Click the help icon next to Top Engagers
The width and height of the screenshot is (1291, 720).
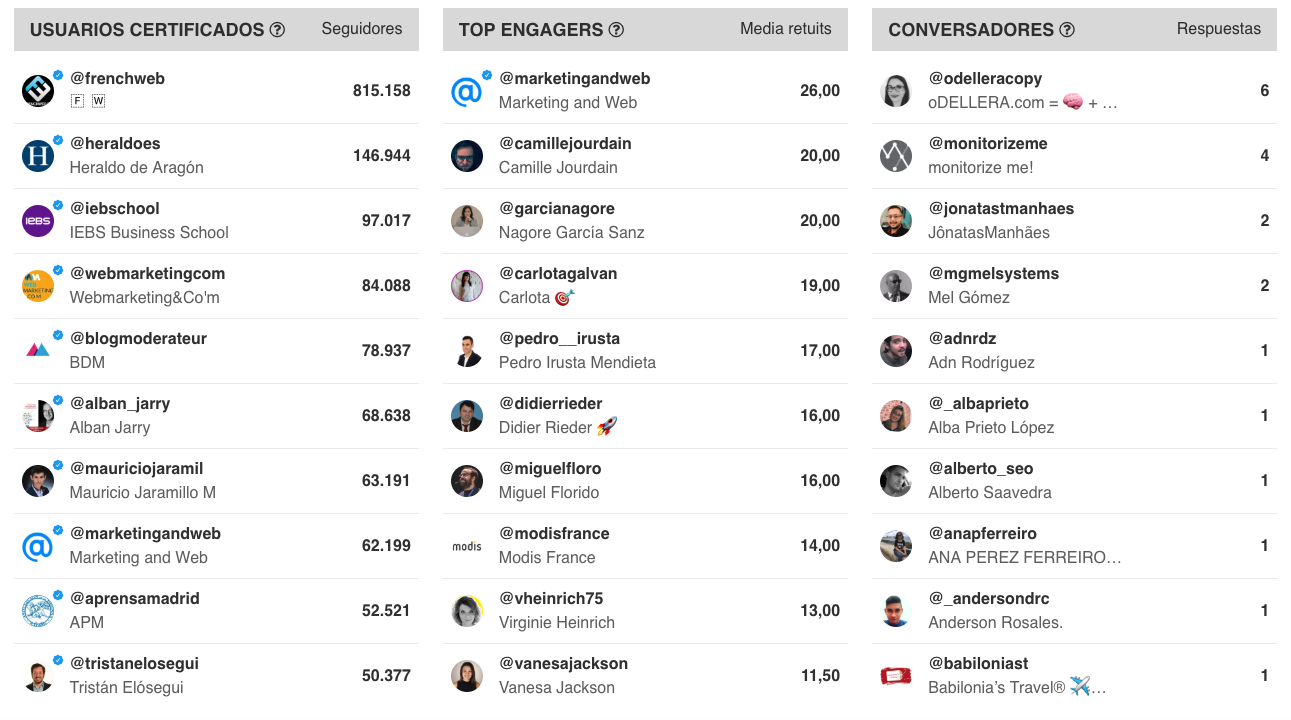[616, 30]
